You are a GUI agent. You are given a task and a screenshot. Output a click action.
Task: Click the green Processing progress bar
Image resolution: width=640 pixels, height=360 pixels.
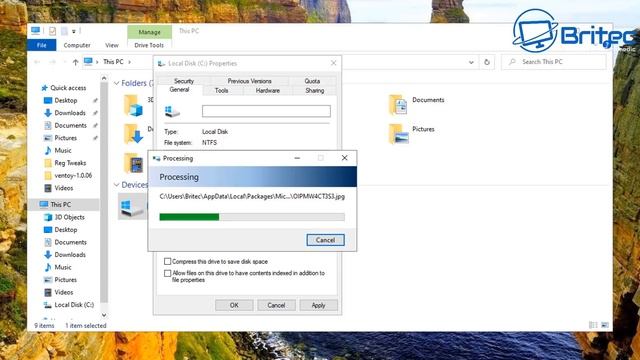pyautogui.click(x=252, y=217)
